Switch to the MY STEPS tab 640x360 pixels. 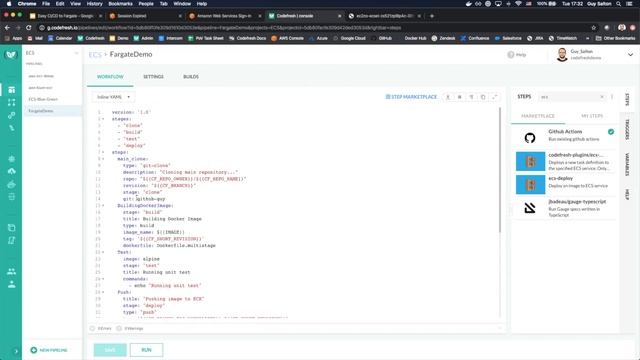(x=592, y=116)
